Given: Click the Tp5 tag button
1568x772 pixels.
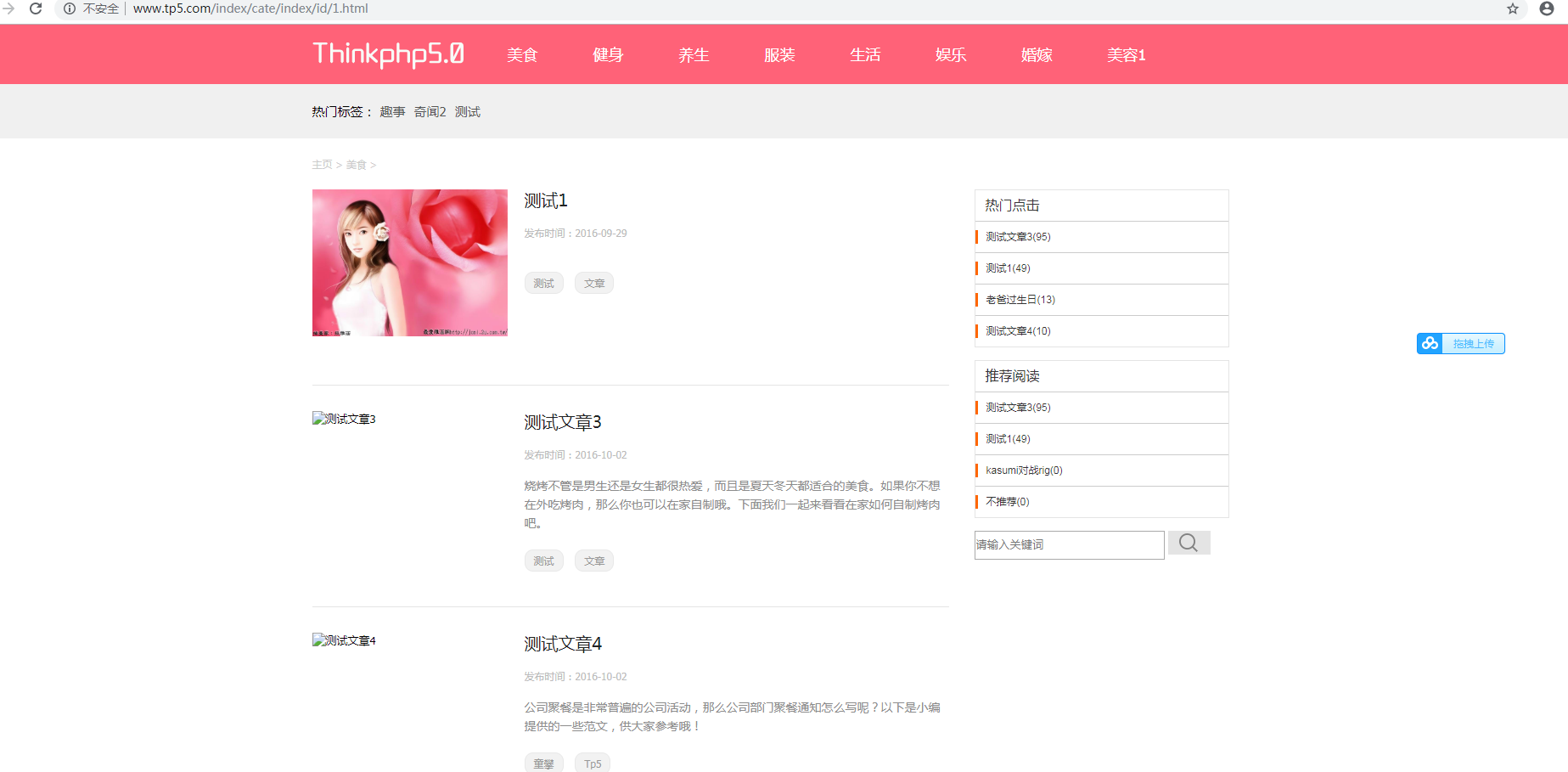Looking at the screenshot, I should 592,763.
